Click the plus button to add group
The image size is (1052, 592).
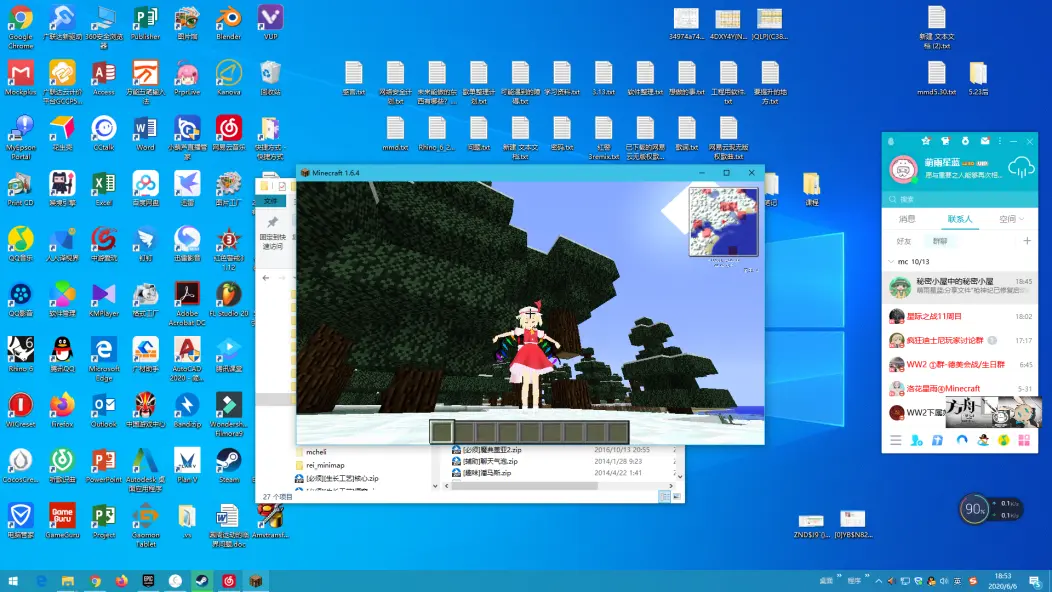click(1026, 241)
